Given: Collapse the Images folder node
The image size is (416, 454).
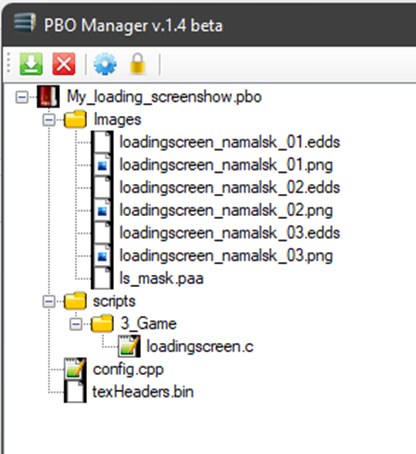Looking at the screenshot, I should [49, 120].
